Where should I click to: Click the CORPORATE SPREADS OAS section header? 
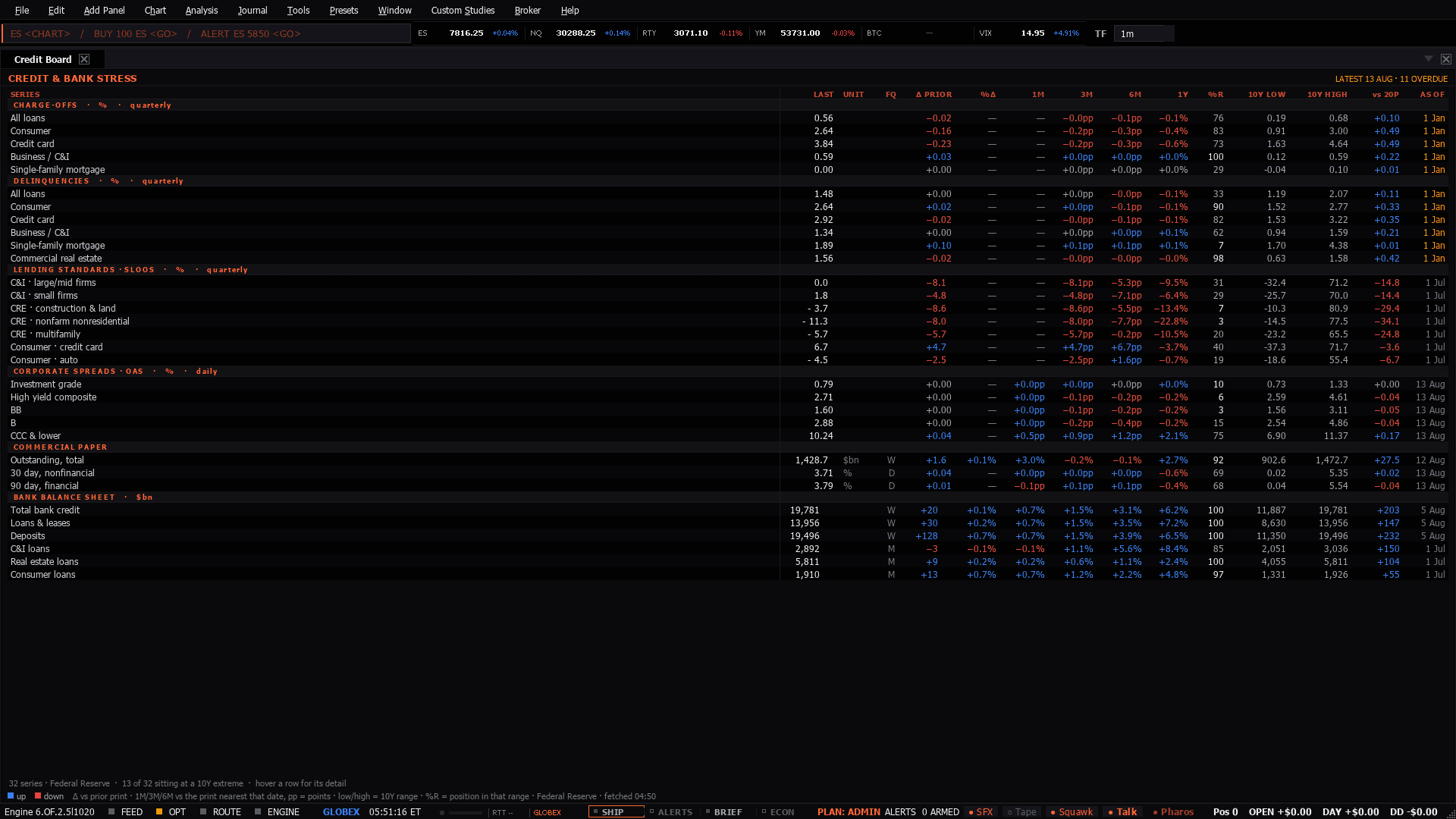click(728, 372)
